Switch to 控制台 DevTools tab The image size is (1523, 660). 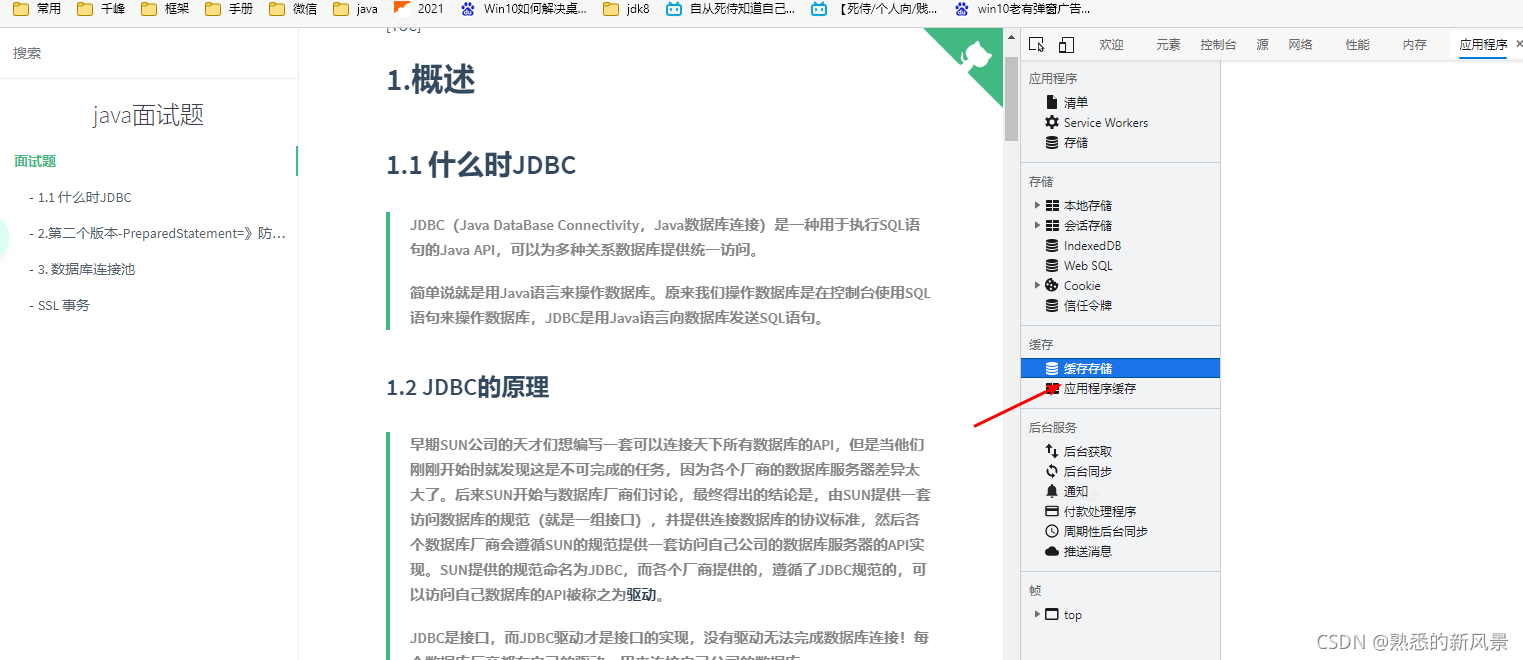[x=1218, y=44]
